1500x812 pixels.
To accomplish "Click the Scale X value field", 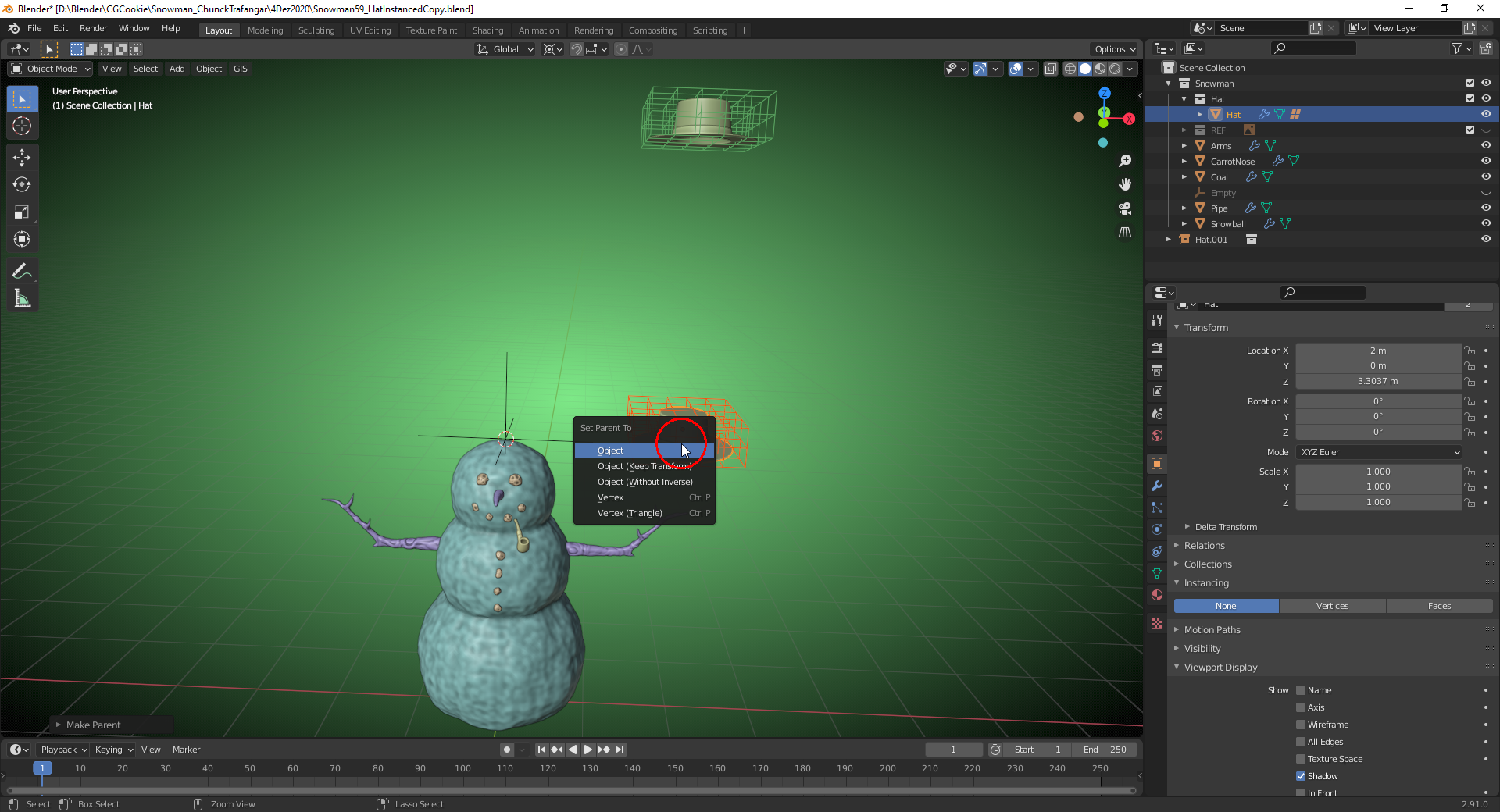I will [1378, 472].
